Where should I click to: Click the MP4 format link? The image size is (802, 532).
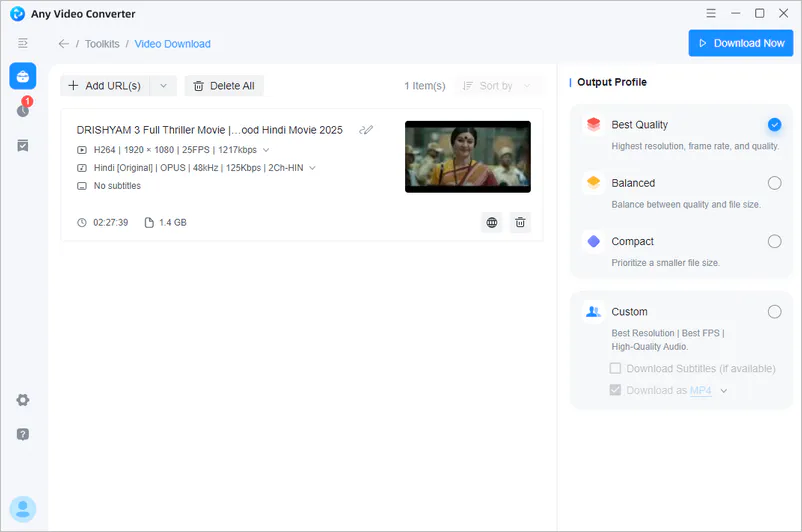700,390
